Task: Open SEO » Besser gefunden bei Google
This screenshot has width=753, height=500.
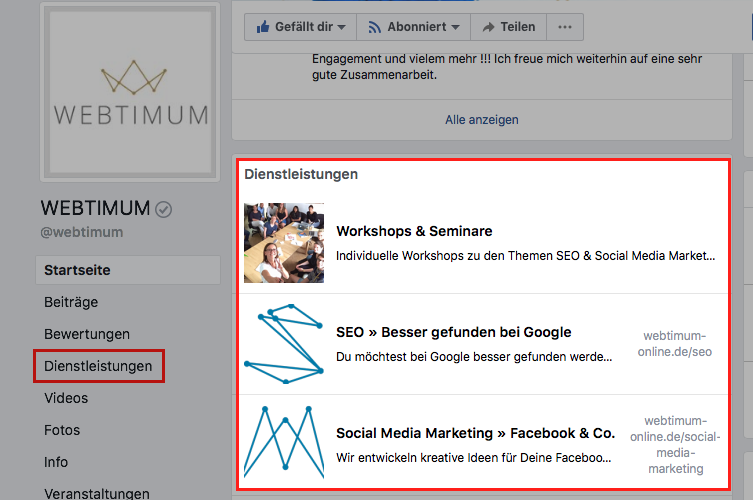Action: tap(453, 332)
